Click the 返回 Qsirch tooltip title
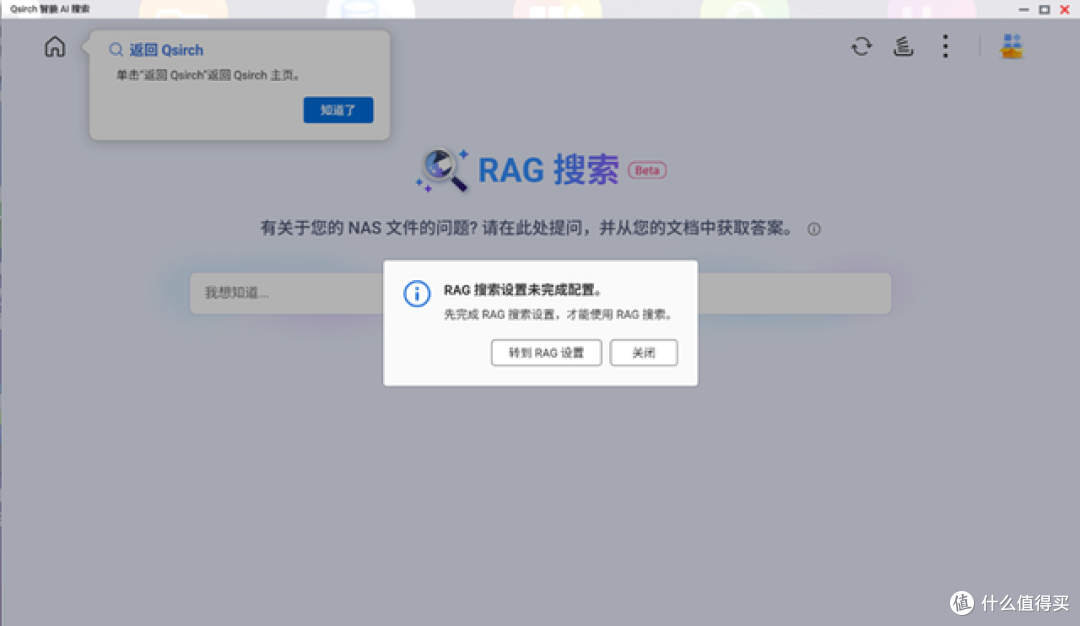1080x626 pixels. point(166,50)
